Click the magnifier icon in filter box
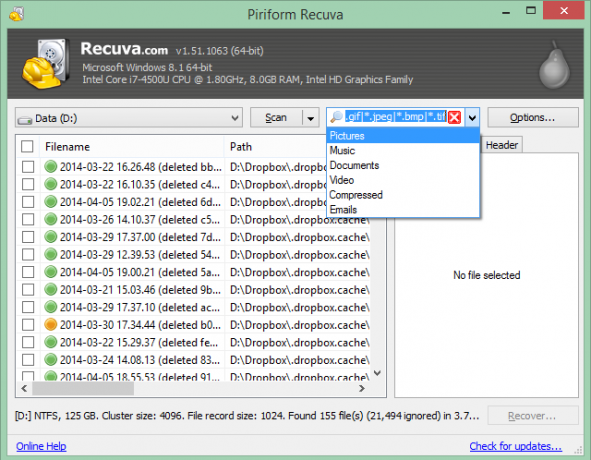Viewport: 591px width, 460px height. [x=336, y=117]
